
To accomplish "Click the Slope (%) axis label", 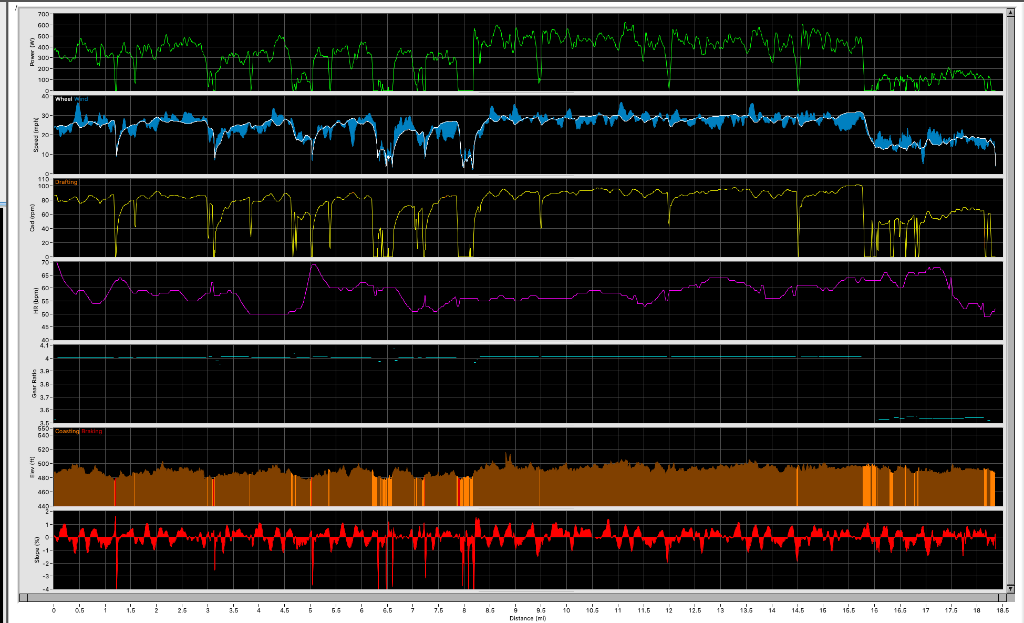I will pos(33,550).
